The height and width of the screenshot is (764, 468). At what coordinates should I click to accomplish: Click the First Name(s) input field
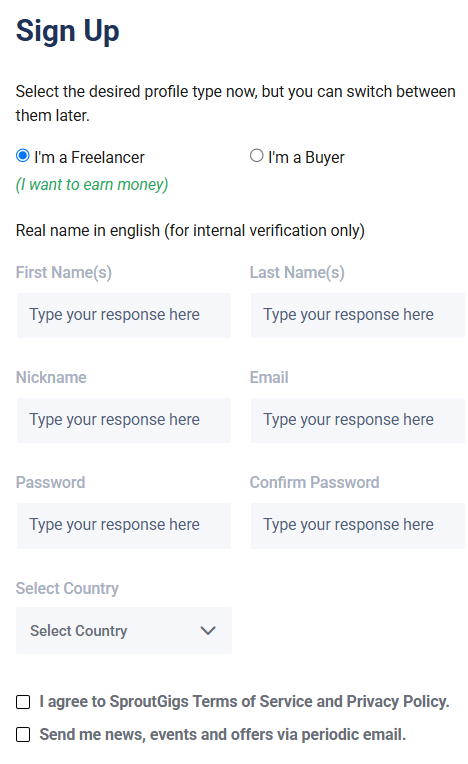coord(124,315)
